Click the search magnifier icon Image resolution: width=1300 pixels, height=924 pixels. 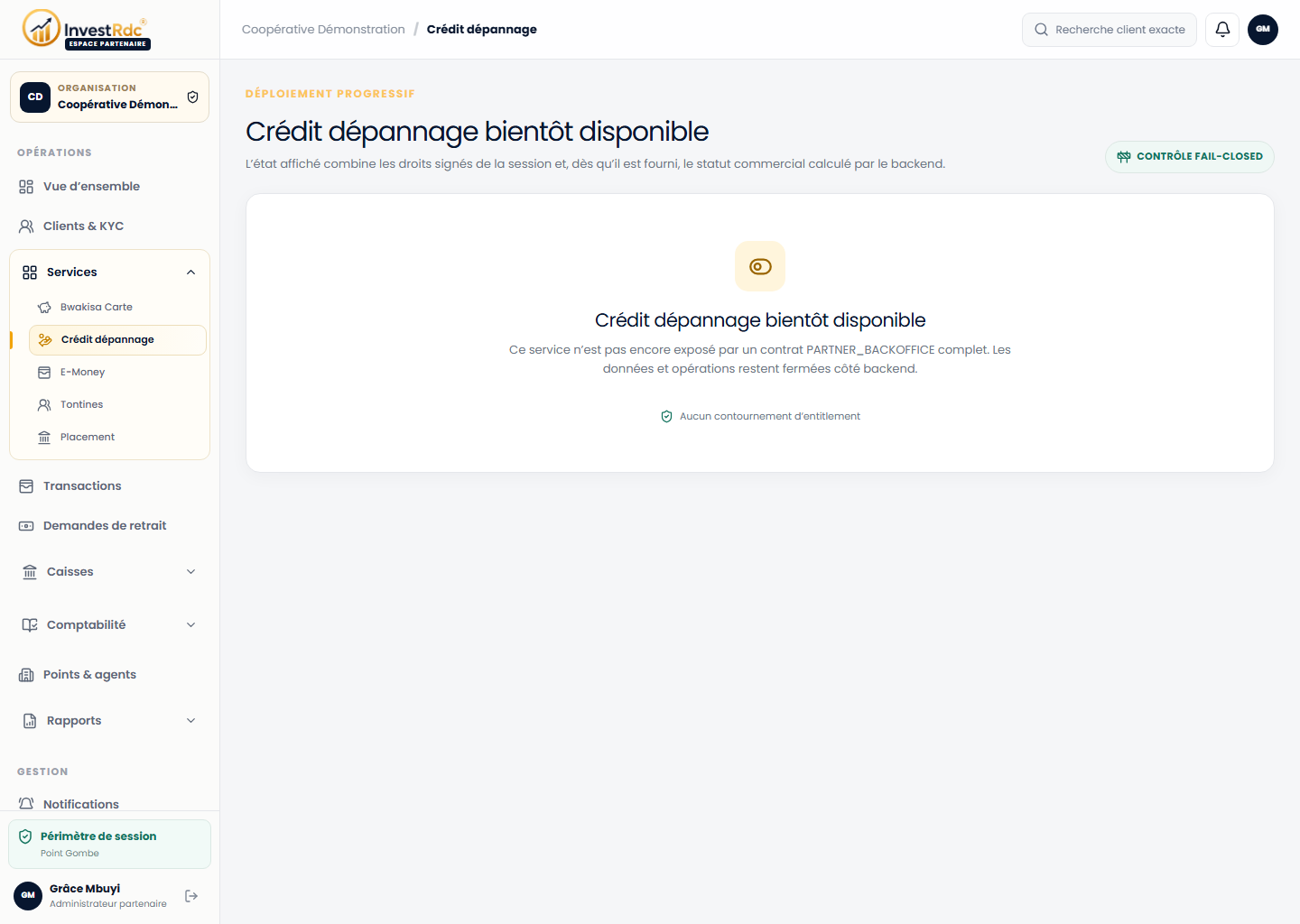point(1041,30)
